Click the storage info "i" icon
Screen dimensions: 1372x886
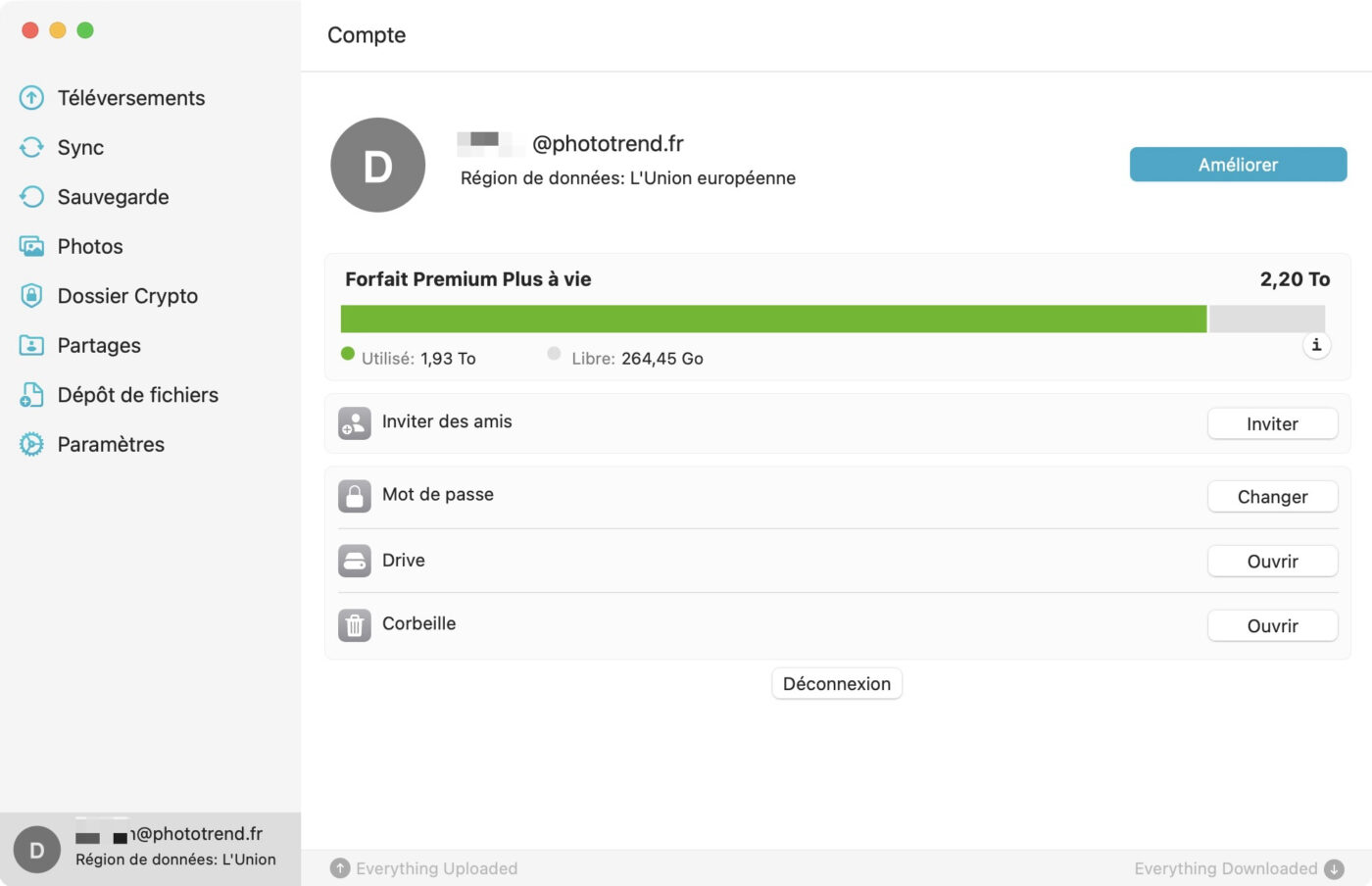tap(1316, 345)
